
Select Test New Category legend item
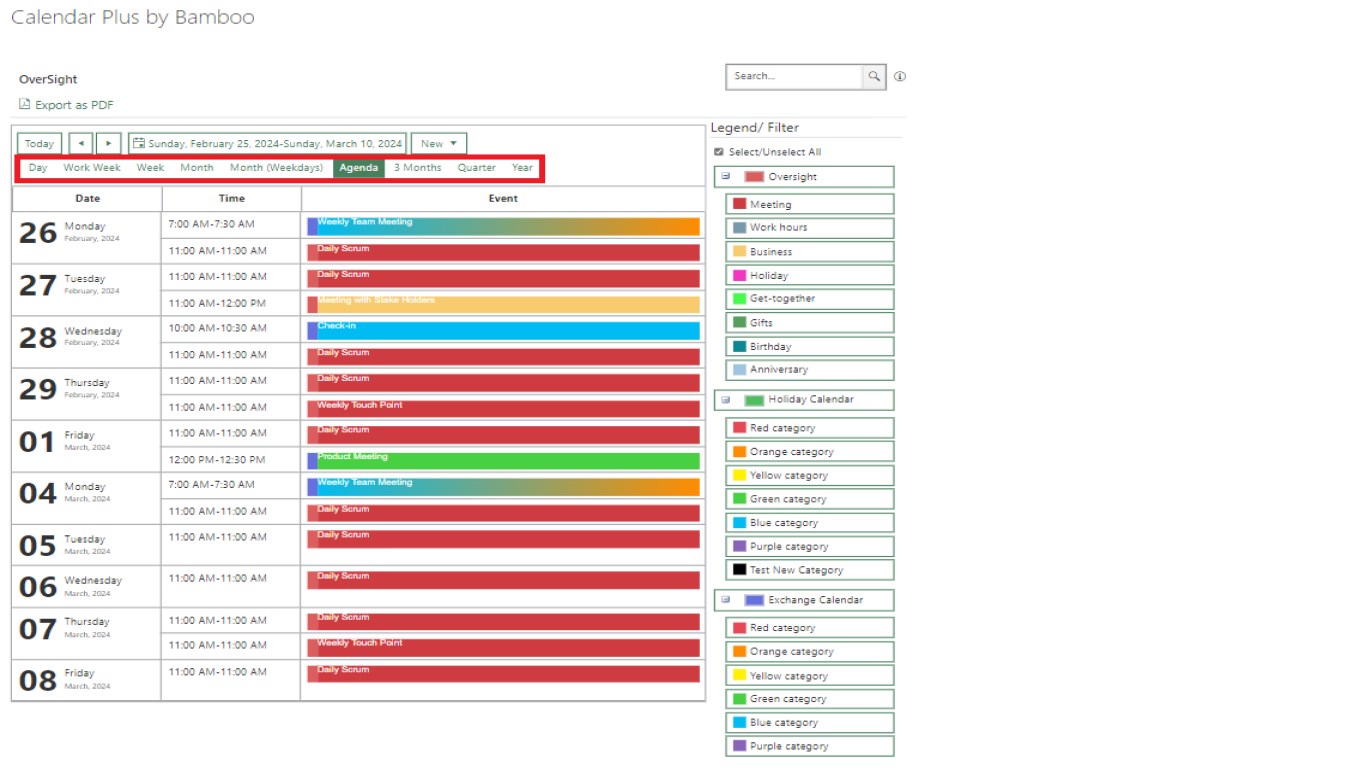[x=810, y=570]
